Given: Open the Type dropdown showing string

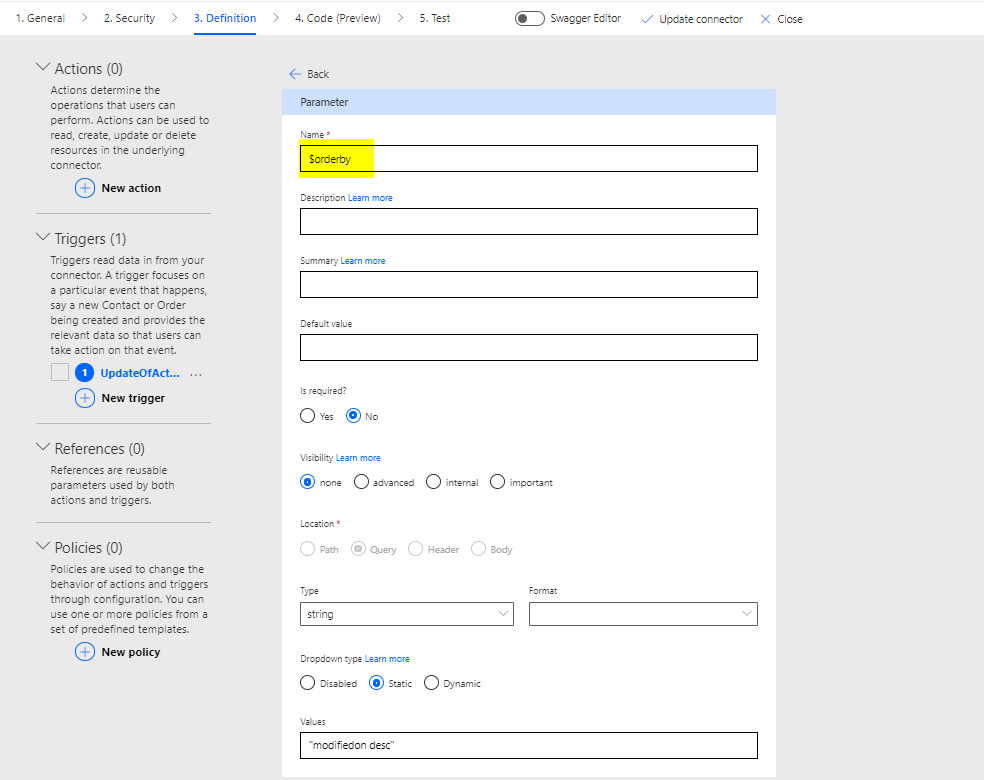Looking at the screenshot, I should pyautogui.click(x=406, y=614).
